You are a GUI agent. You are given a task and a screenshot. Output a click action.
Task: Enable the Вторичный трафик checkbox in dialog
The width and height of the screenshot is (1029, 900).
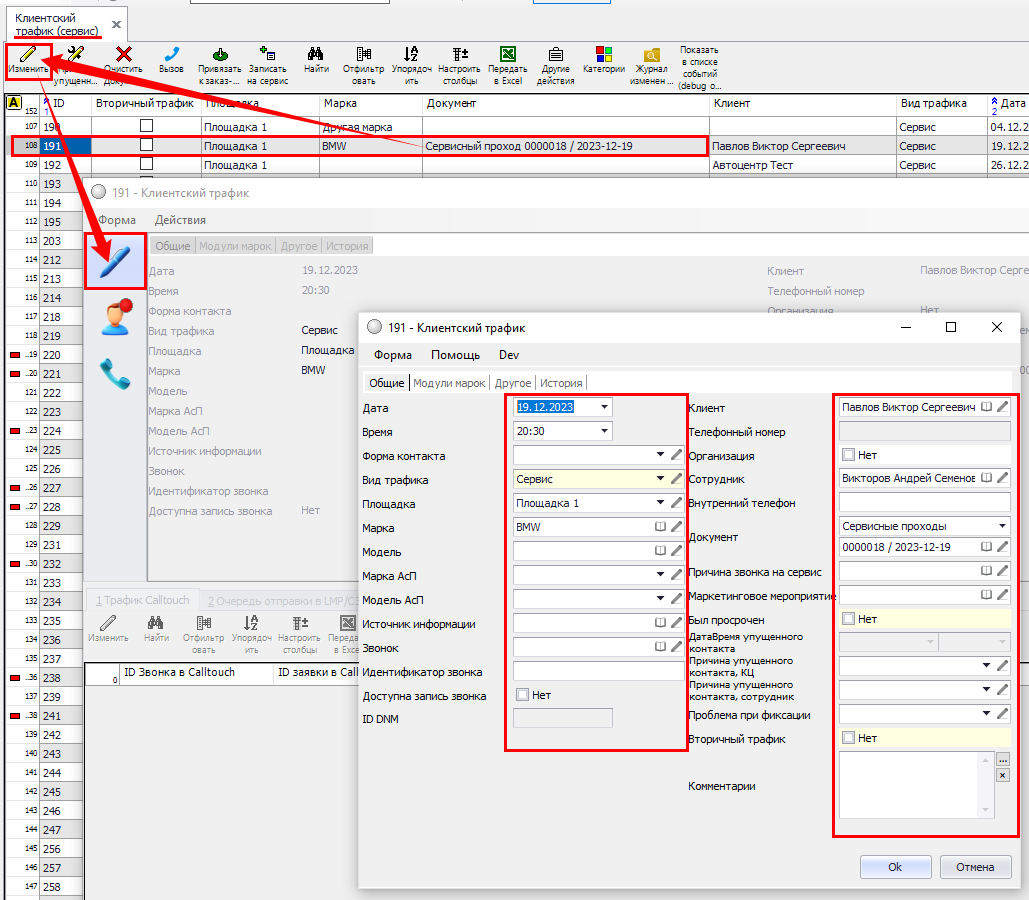click(849, 738)
